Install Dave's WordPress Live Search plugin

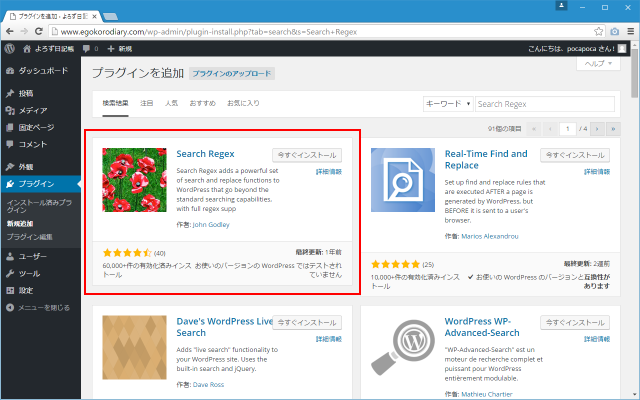307,322
